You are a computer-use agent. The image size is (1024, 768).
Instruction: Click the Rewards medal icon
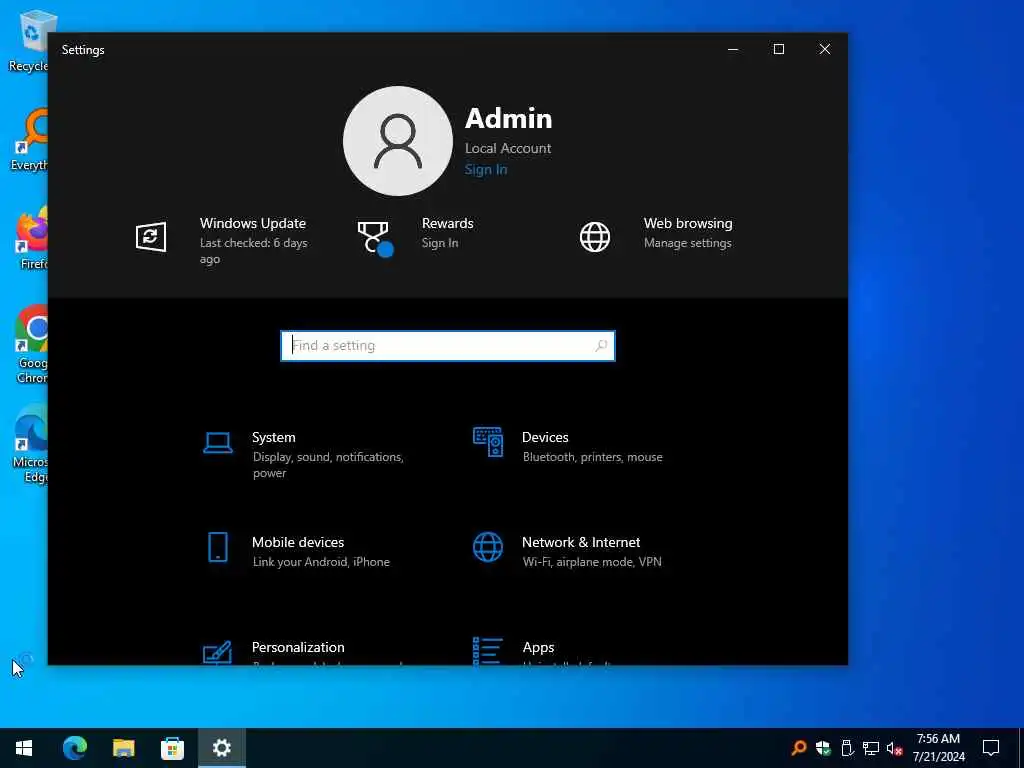(375, 238)
